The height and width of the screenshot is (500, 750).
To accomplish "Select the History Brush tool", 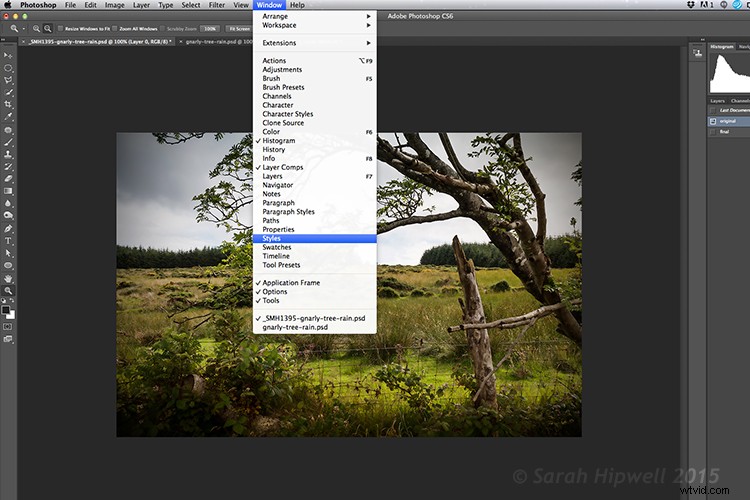I will (8, 167).
